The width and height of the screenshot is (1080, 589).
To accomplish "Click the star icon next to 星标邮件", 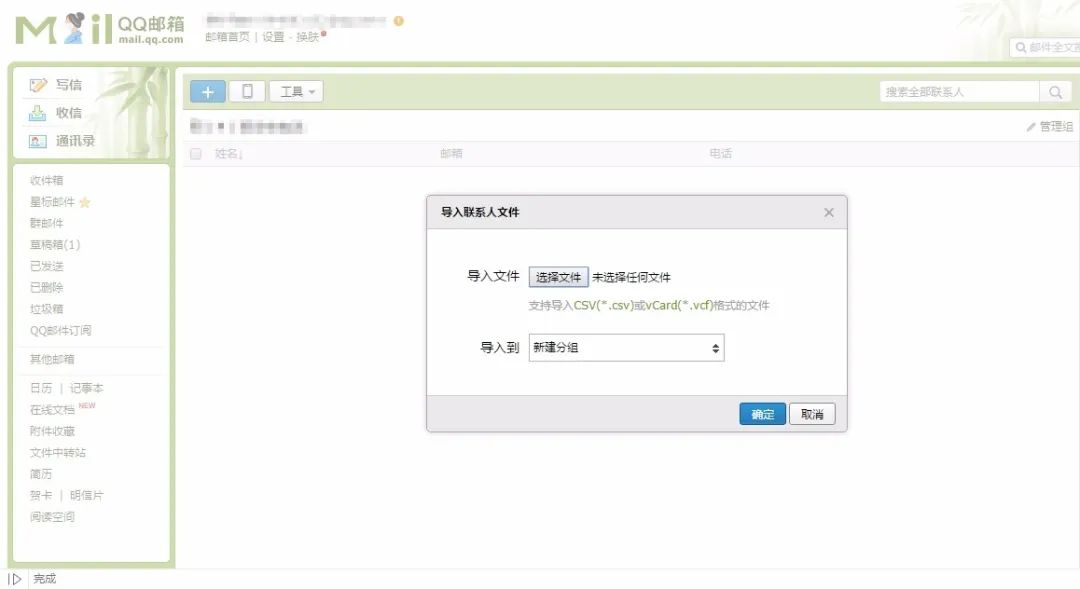I will (87, 201).
